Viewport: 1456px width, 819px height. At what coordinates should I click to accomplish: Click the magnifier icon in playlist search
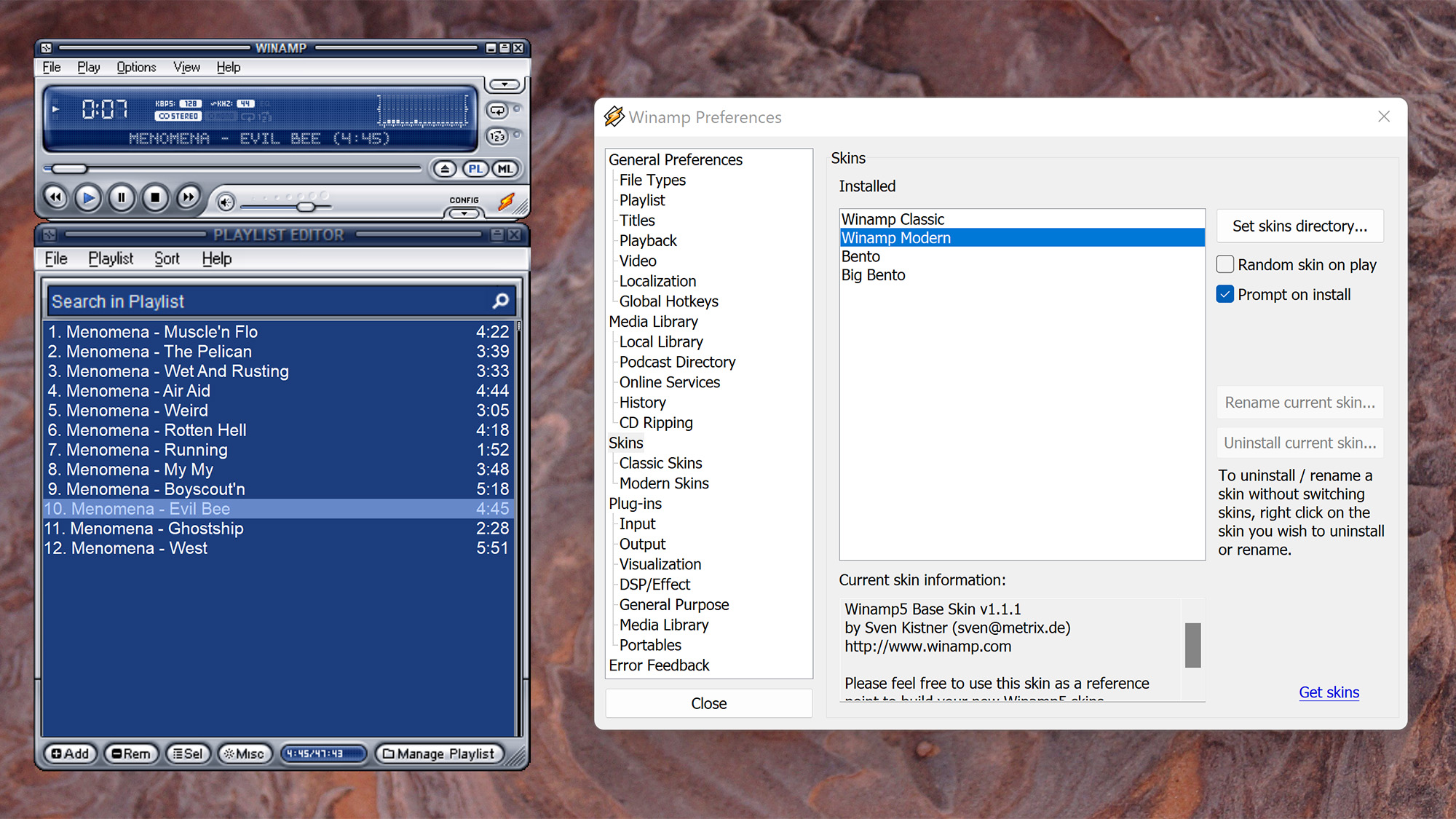point(499,301)
